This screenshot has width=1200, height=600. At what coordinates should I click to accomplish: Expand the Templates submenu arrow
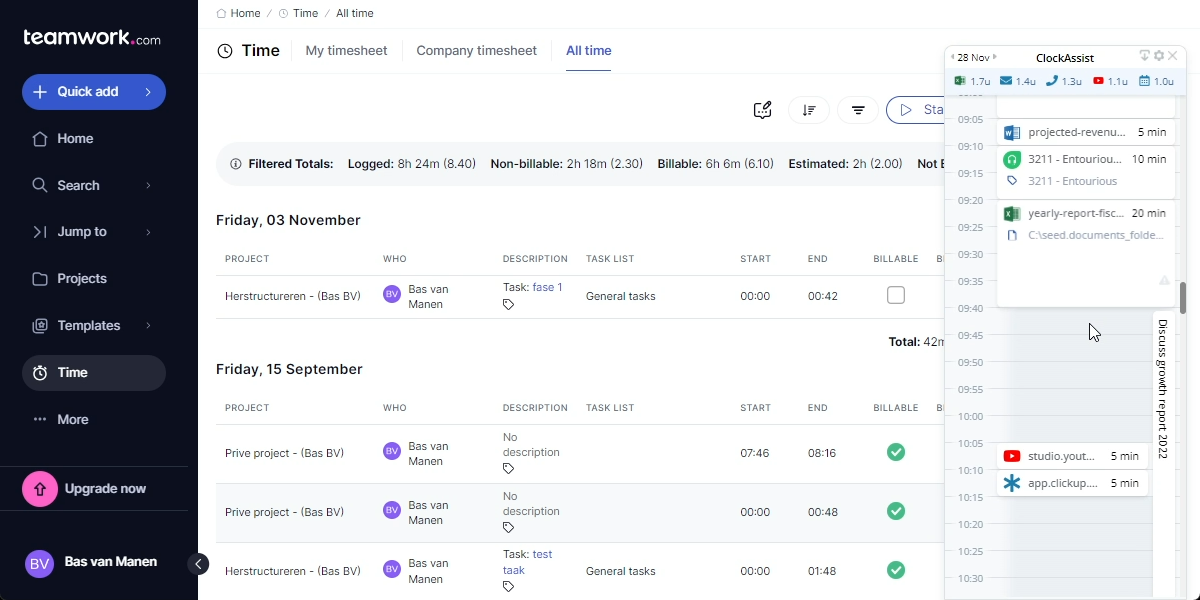(x=148, y=326)
